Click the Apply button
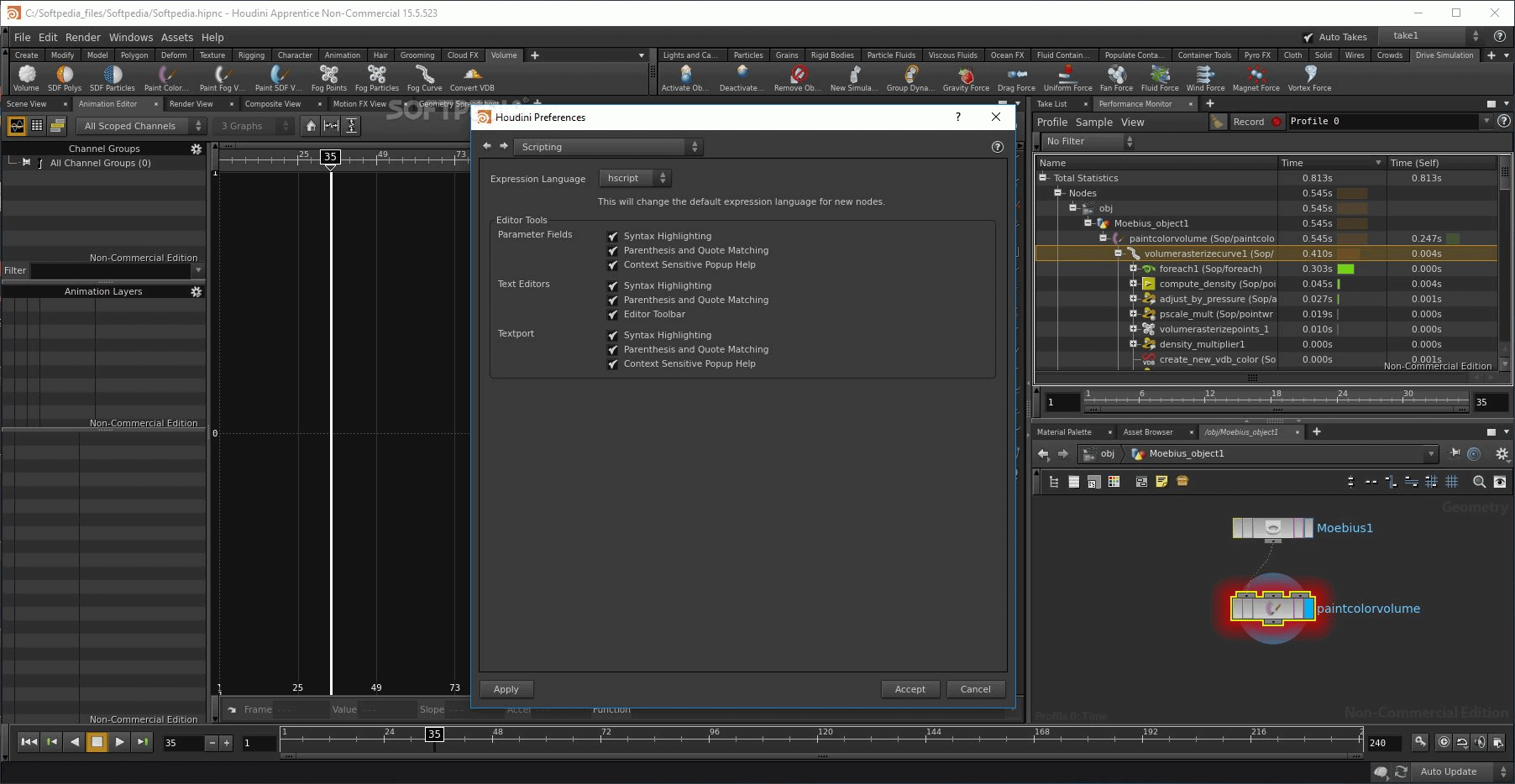Image resolution: width=1515 pixels, height=784 pixels. [506, 689]
